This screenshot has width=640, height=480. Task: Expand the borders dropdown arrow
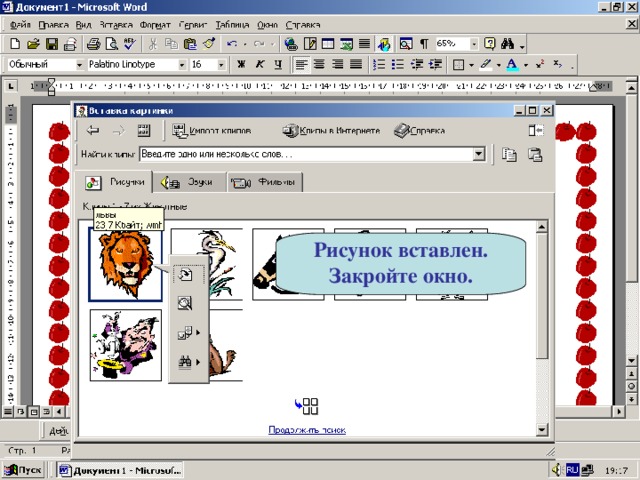click(x=471, y=65)
